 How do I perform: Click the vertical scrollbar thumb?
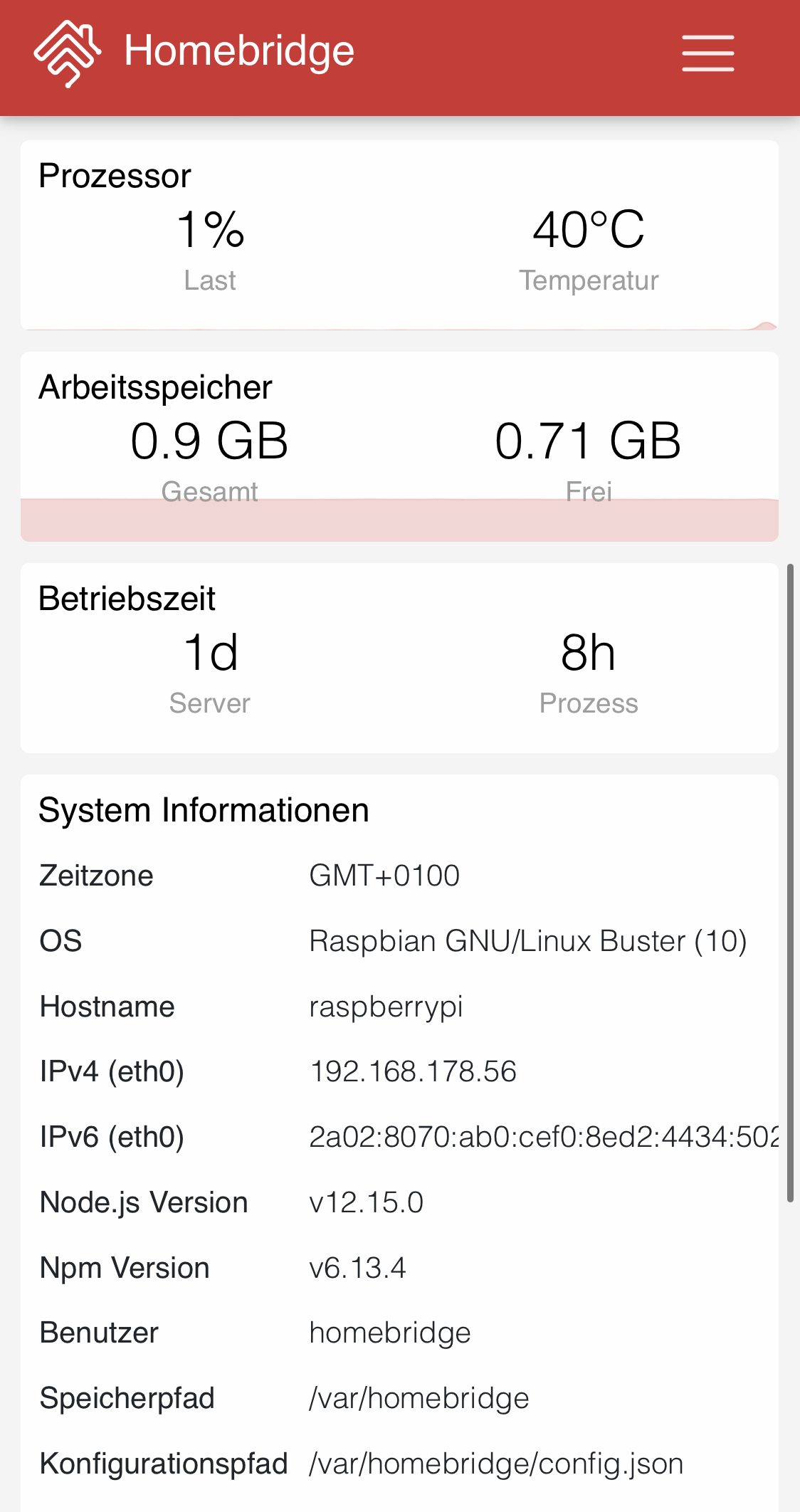pos(790,883)
